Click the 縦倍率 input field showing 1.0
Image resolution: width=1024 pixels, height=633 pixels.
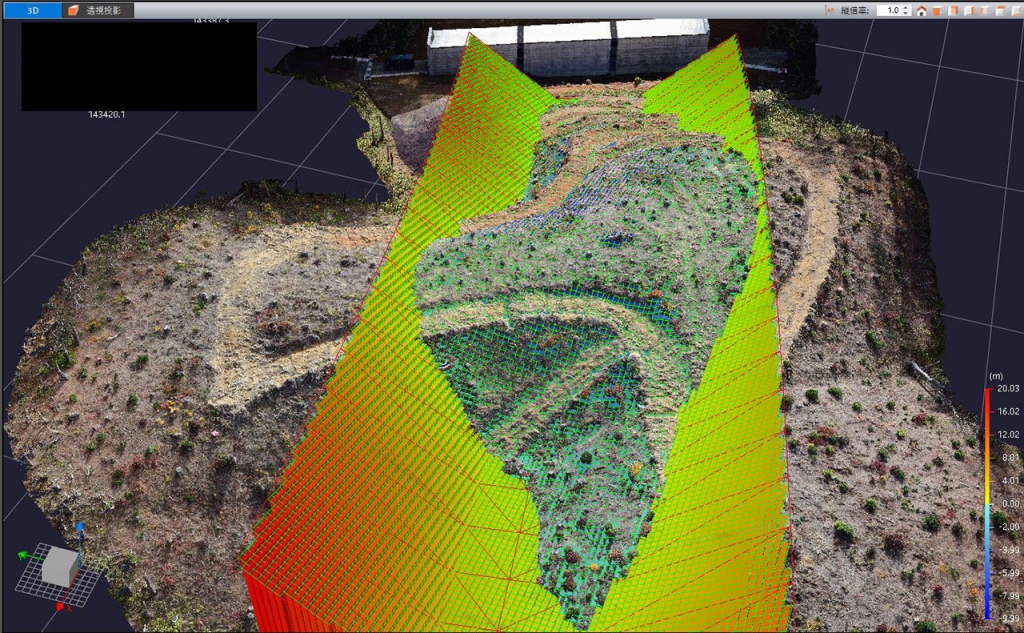[888, 10]
